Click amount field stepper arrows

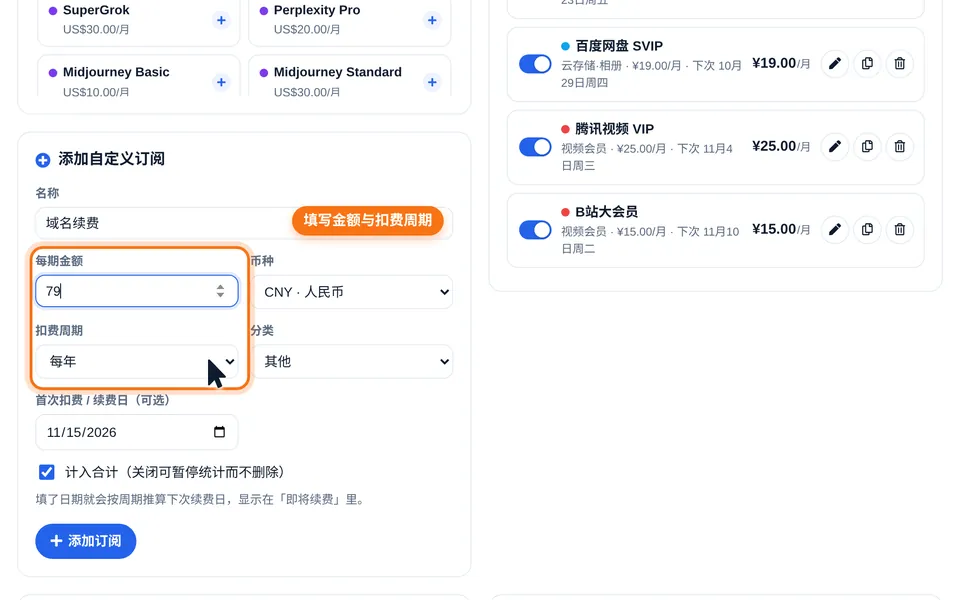(220, 291)
